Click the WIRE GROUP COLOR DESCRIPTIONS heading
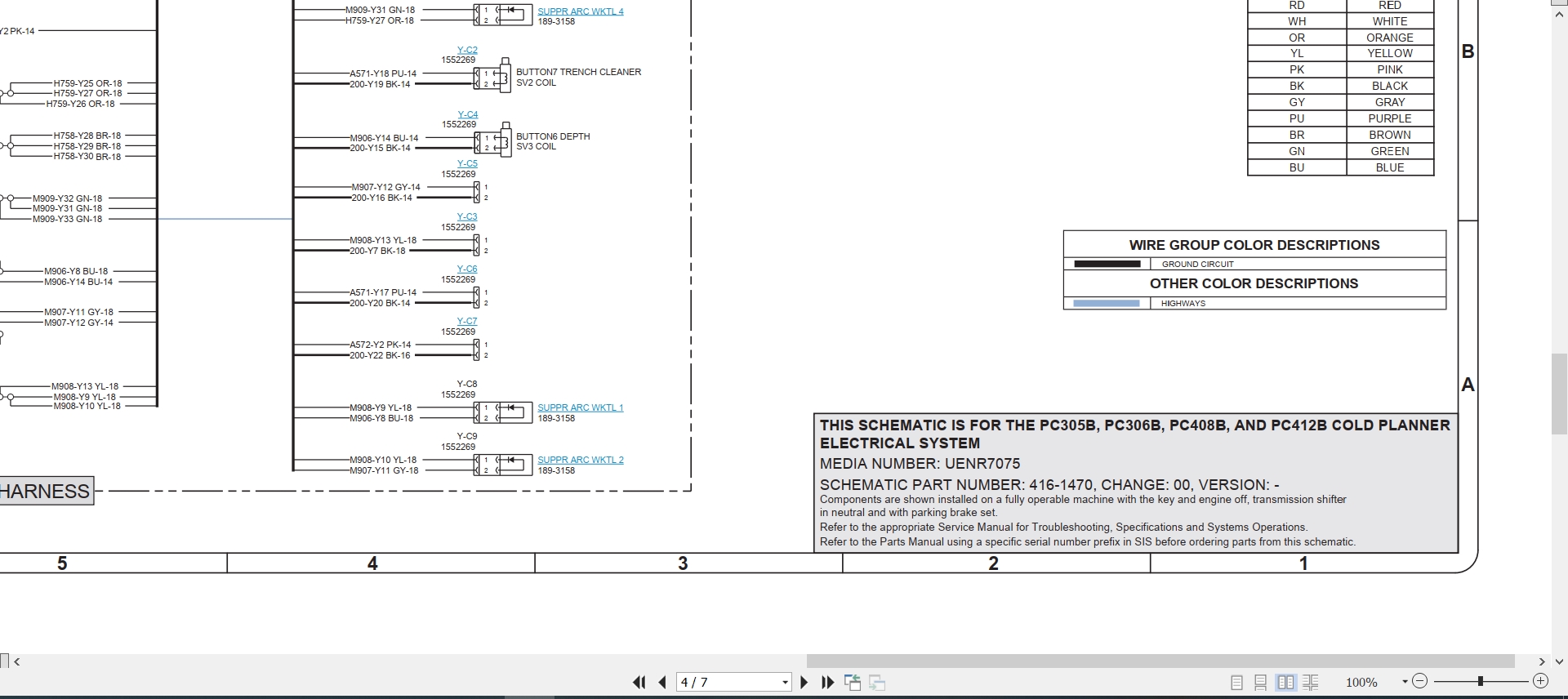 point(1254,245)
